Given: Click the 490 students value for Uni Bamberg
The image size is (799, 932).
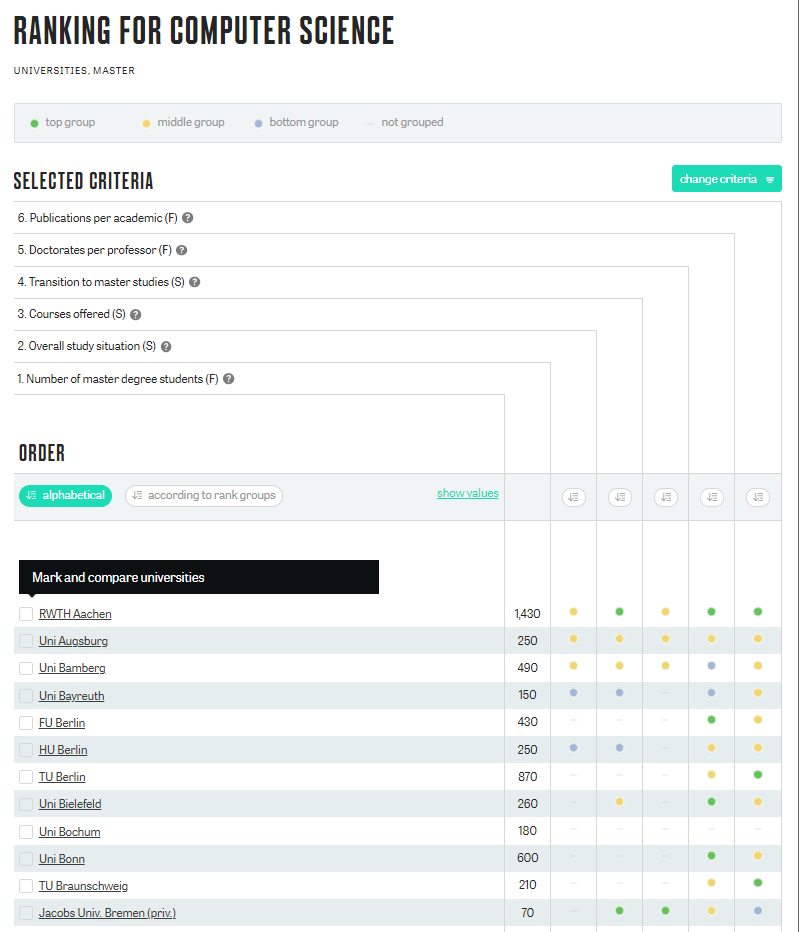Looking at the screenshot, I should pos(527,668).
